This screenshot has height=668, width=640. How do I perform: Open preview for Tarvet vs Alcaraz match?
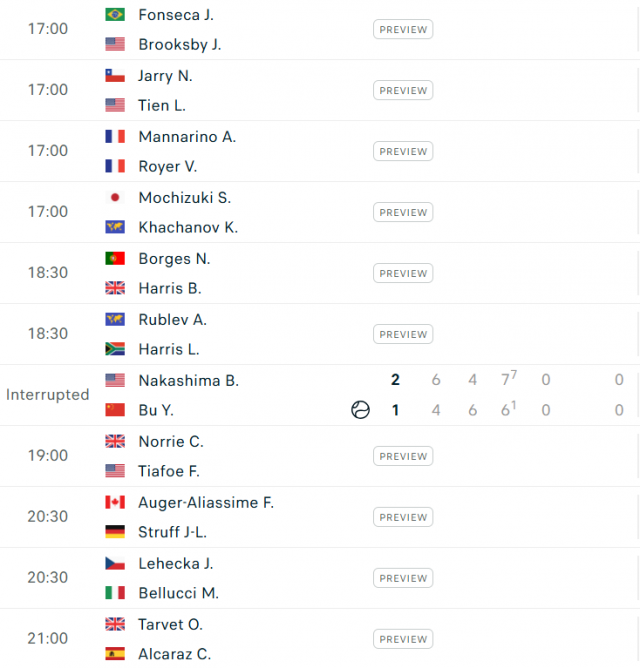coord(403,639)
